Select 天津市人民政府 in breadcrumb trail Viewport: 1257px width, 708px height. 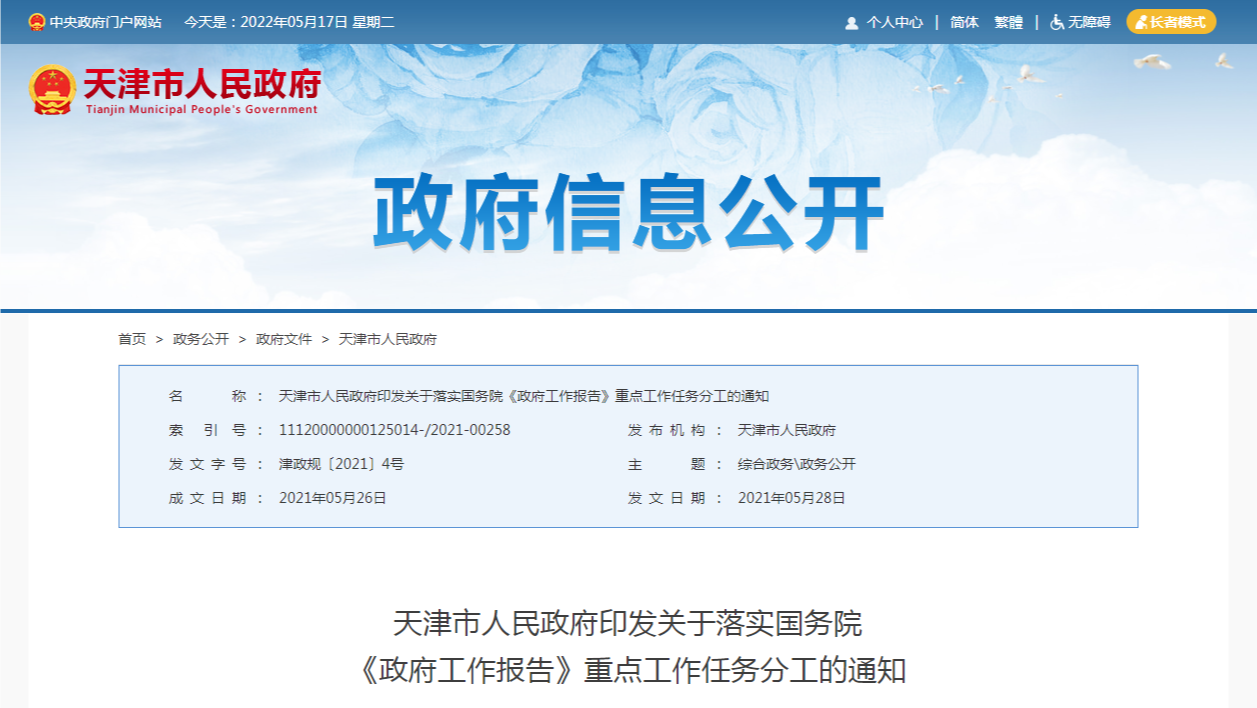[388, 339]
